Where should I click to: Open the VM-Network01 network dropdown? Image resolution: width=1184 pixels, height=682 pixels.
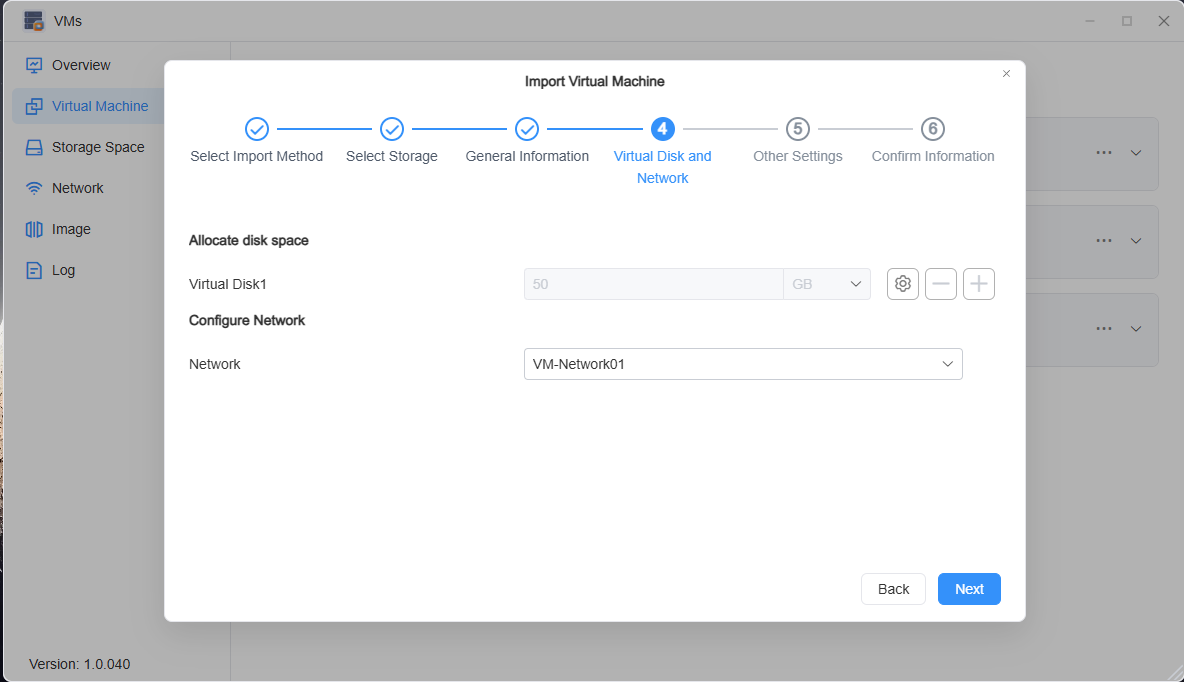coord(743,364)
